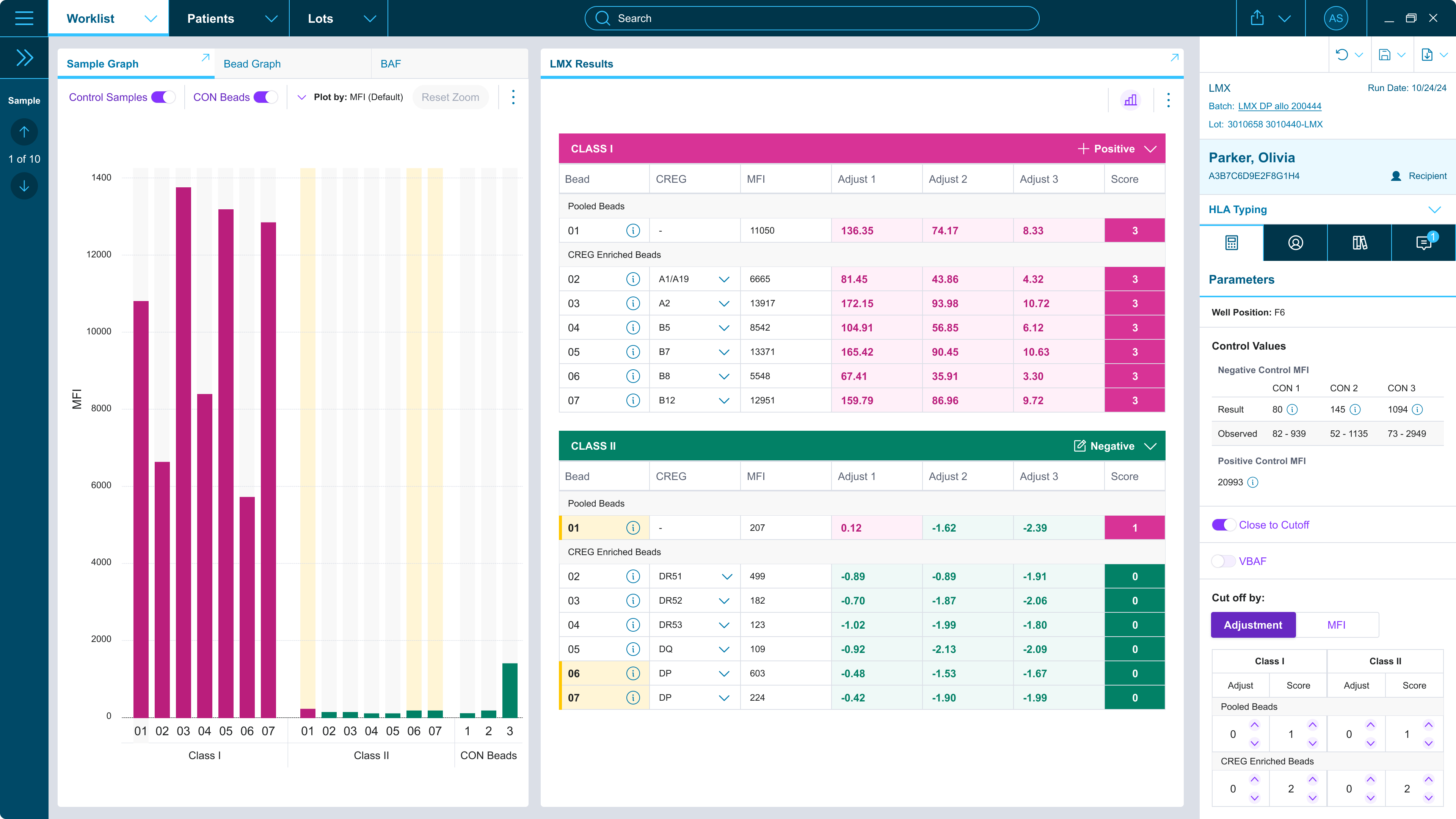1456x819 pixels.
Task: Open batch link LMX DP allo 200444
Action: click(x=1279, y=106)
